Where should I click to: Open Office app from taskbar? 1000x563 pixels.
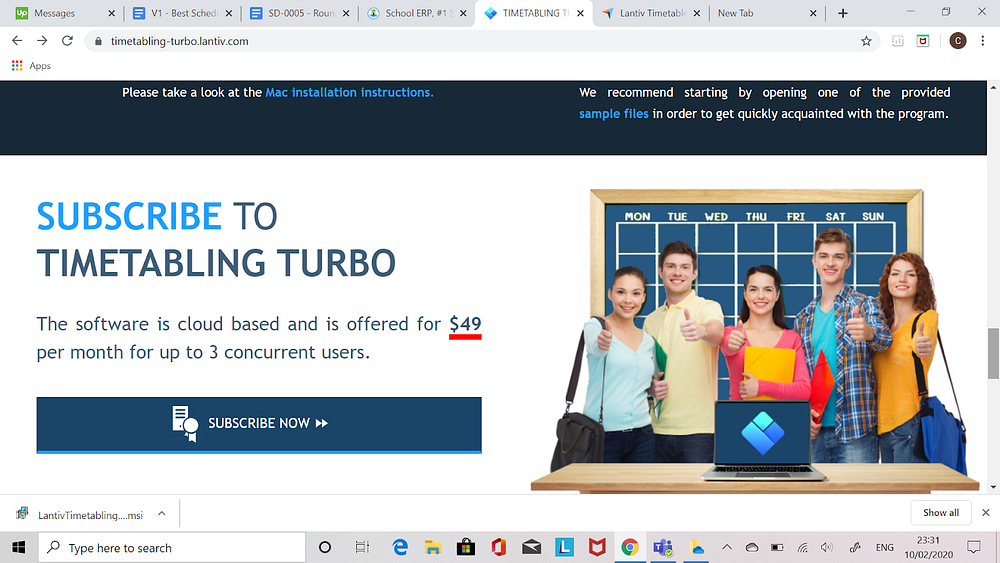(x=499, y=547)
